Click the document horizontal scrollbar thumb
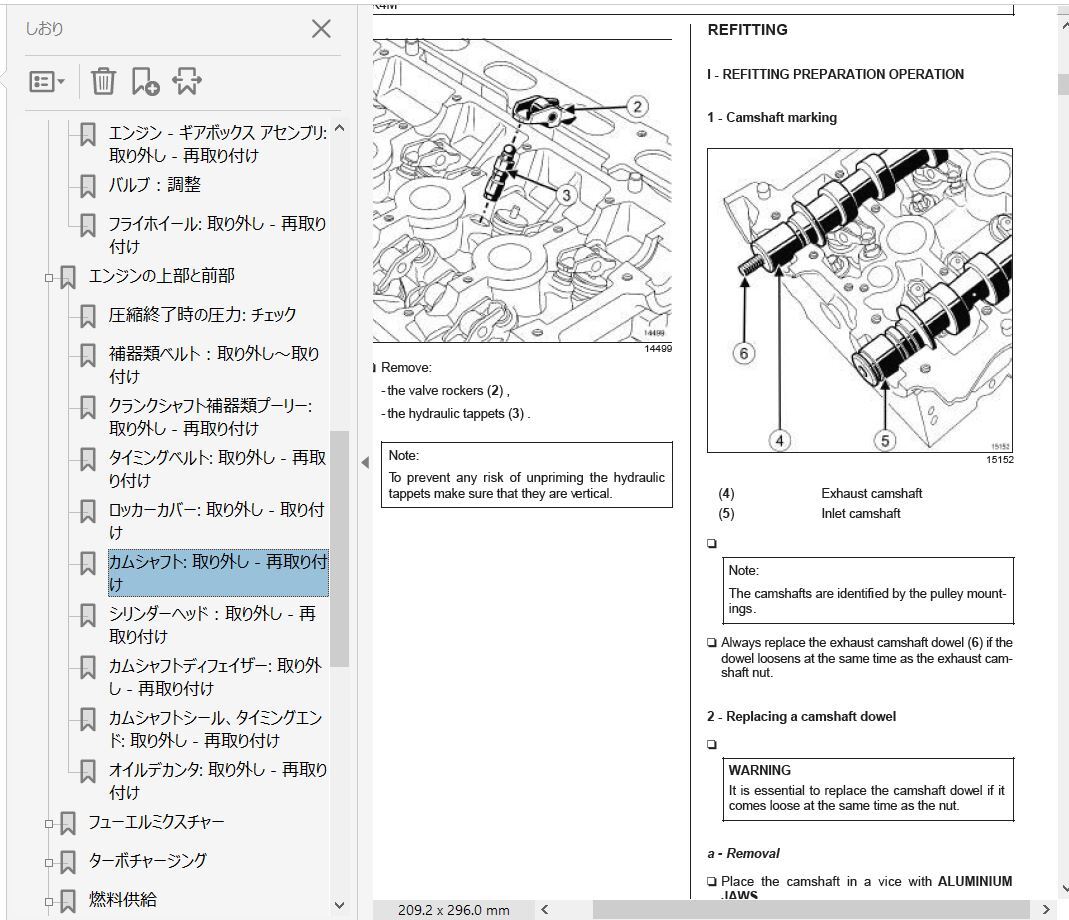Image resolution: width=1069 pixels, height=920 pixels. tap(811, 909)
